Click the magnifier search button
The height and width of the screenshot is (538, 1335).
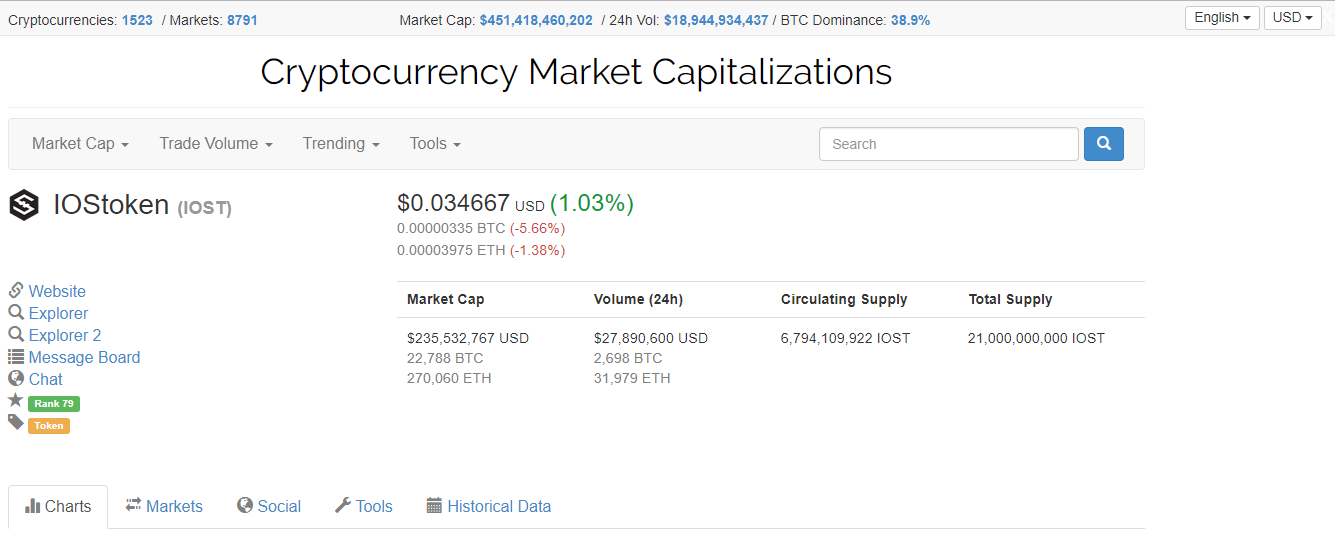[1103, 144]
